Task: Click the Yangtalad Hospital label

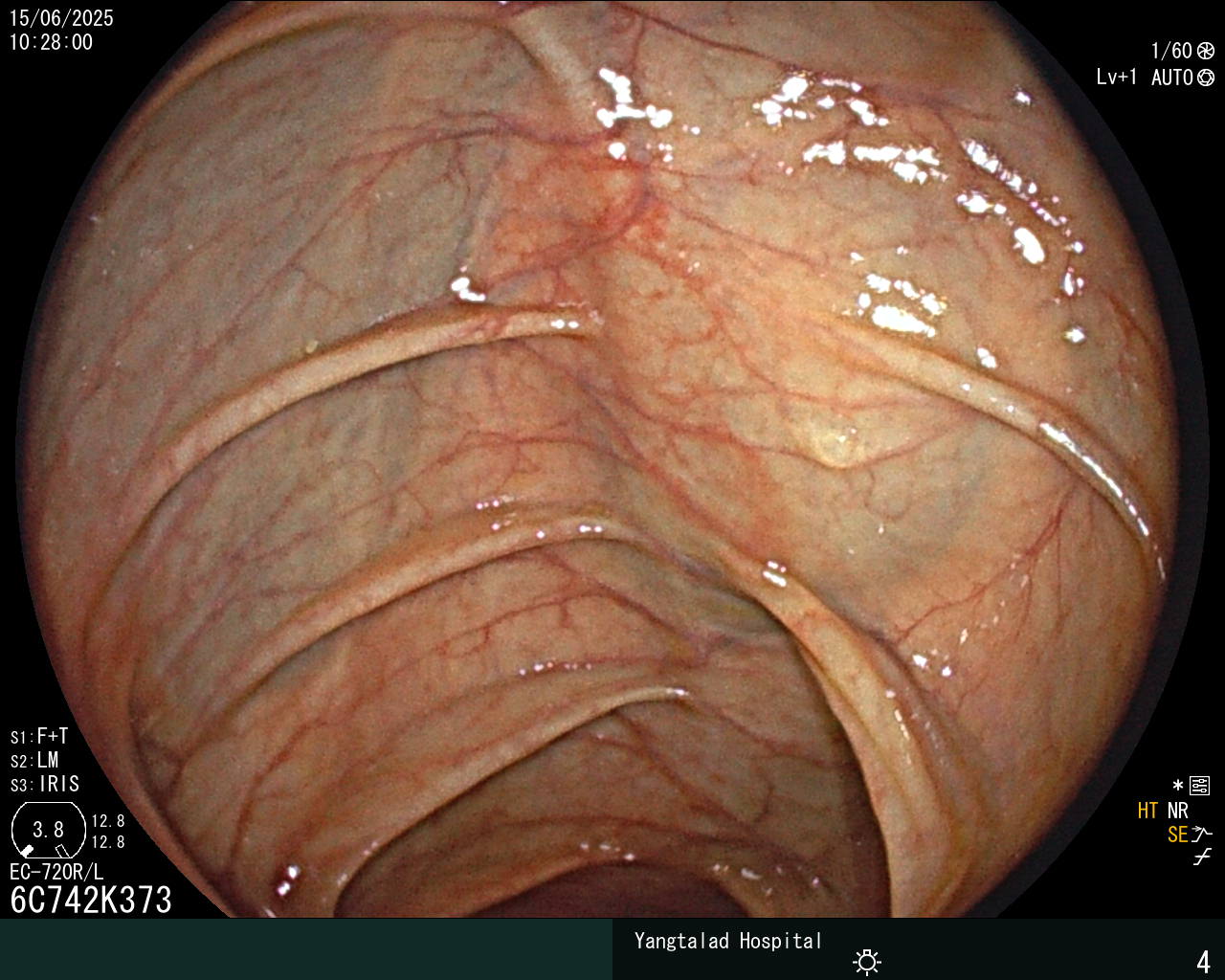Action: coord(728,941)
